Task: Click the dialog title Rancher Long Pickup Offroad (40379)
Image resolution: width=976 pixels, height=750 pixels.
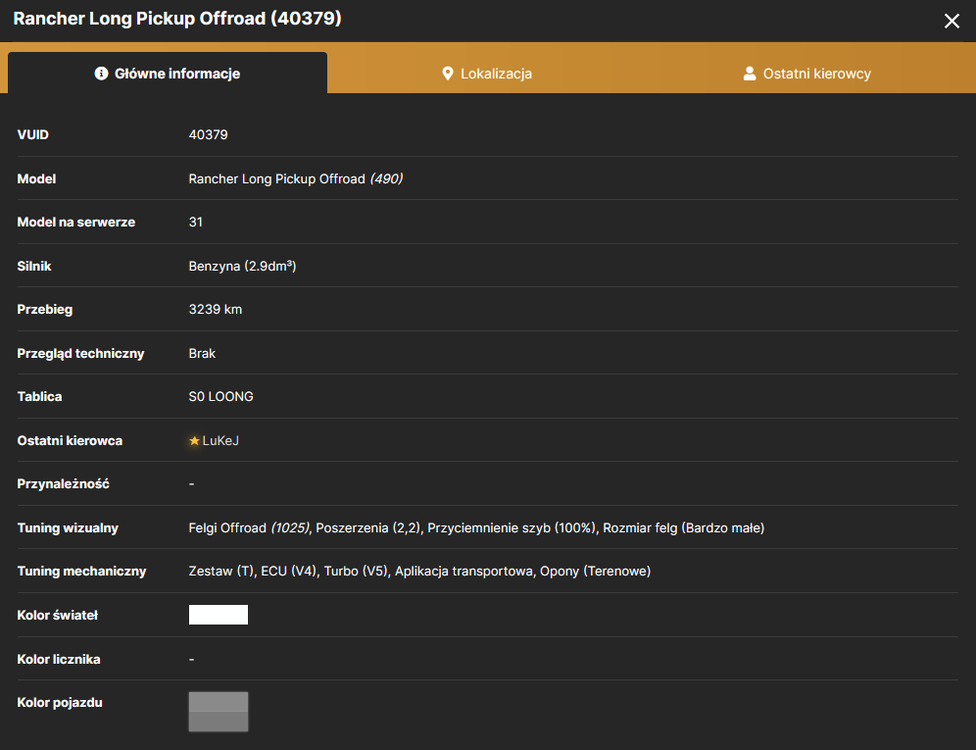Action: pos(177,18)
